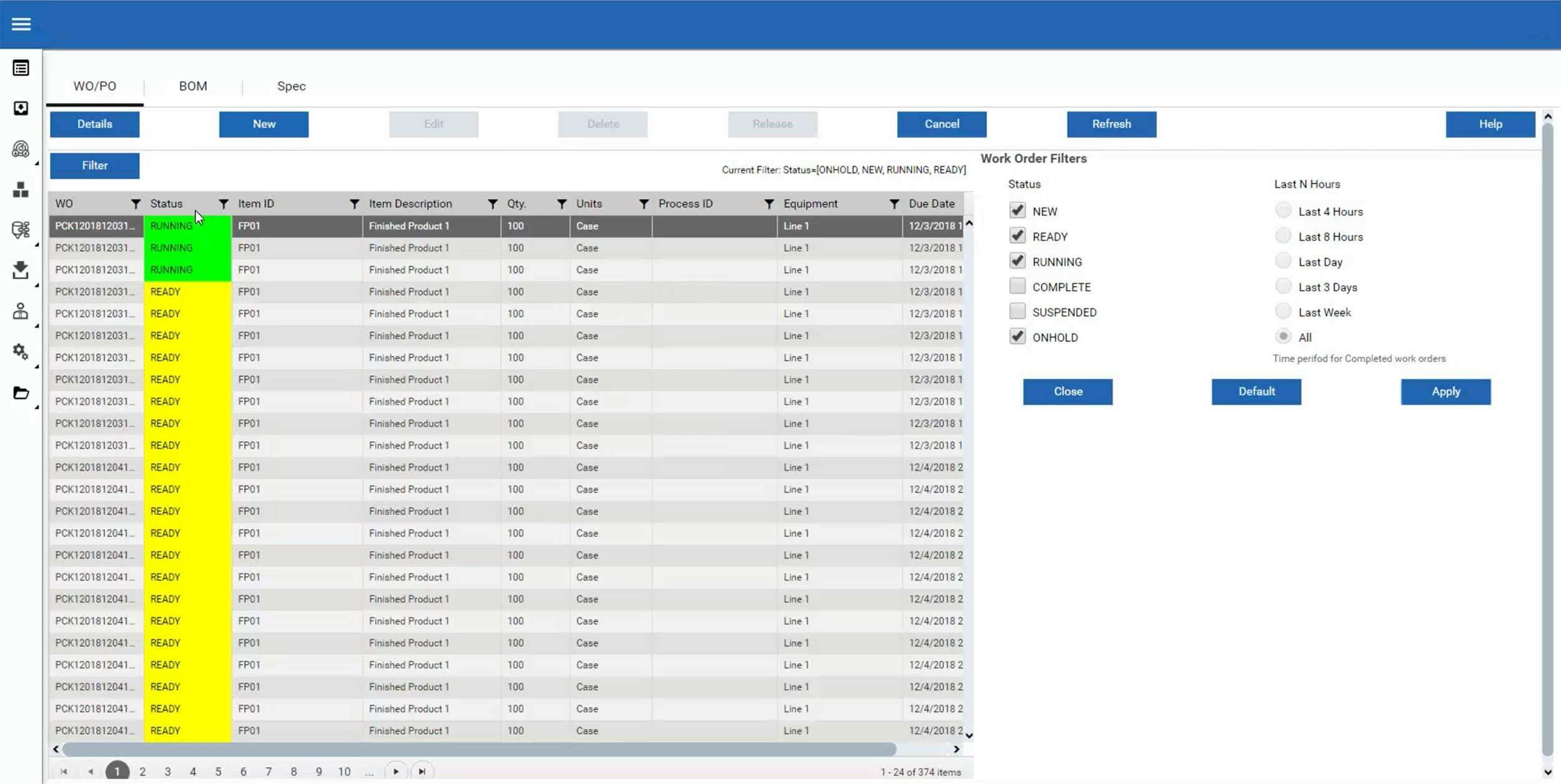Switch to the Spec tab
1561x784 pixels.
291,86
